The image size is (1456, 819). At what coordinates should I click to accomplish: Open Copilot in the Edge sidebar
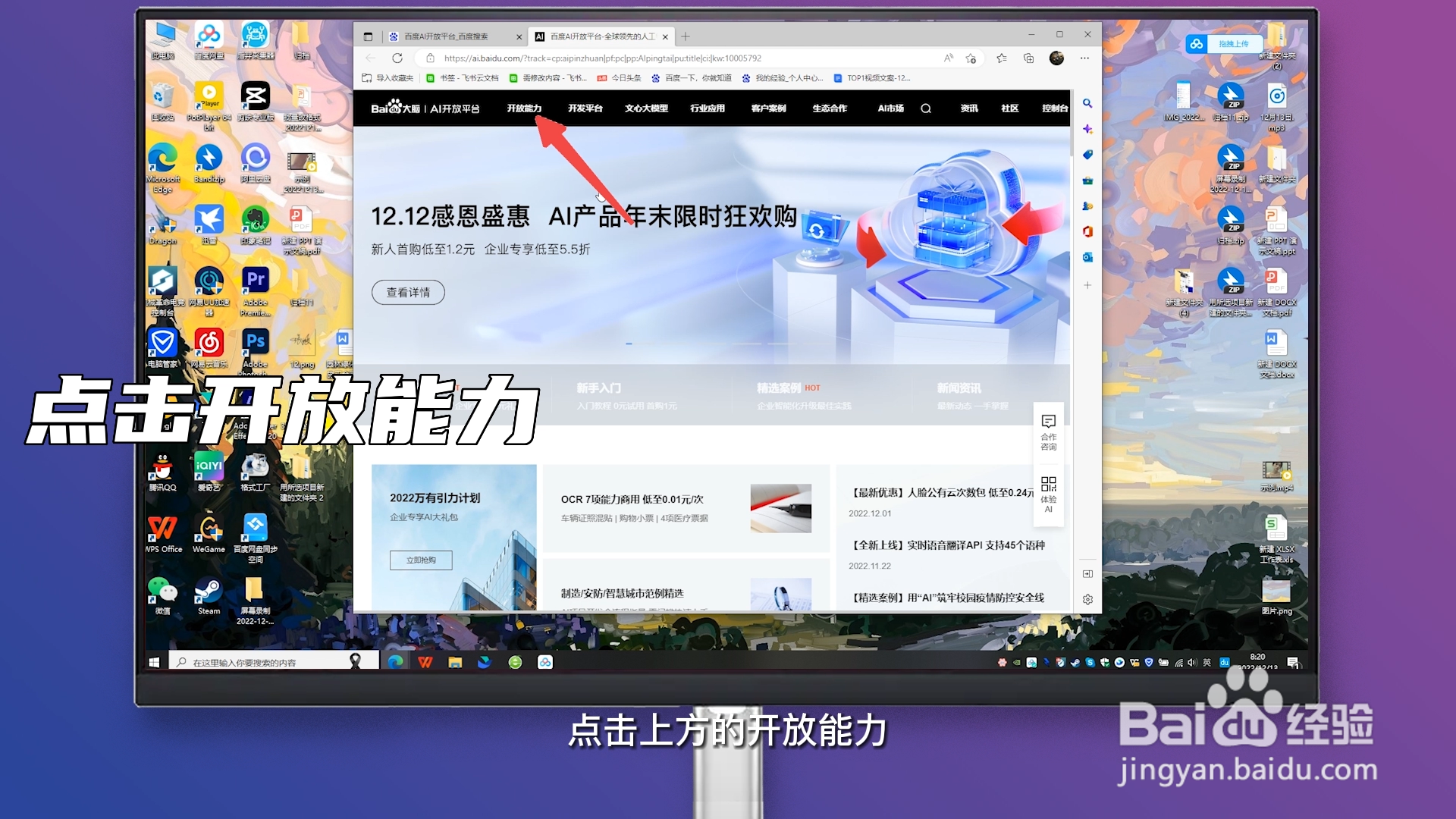click(x=1087, y=129)
